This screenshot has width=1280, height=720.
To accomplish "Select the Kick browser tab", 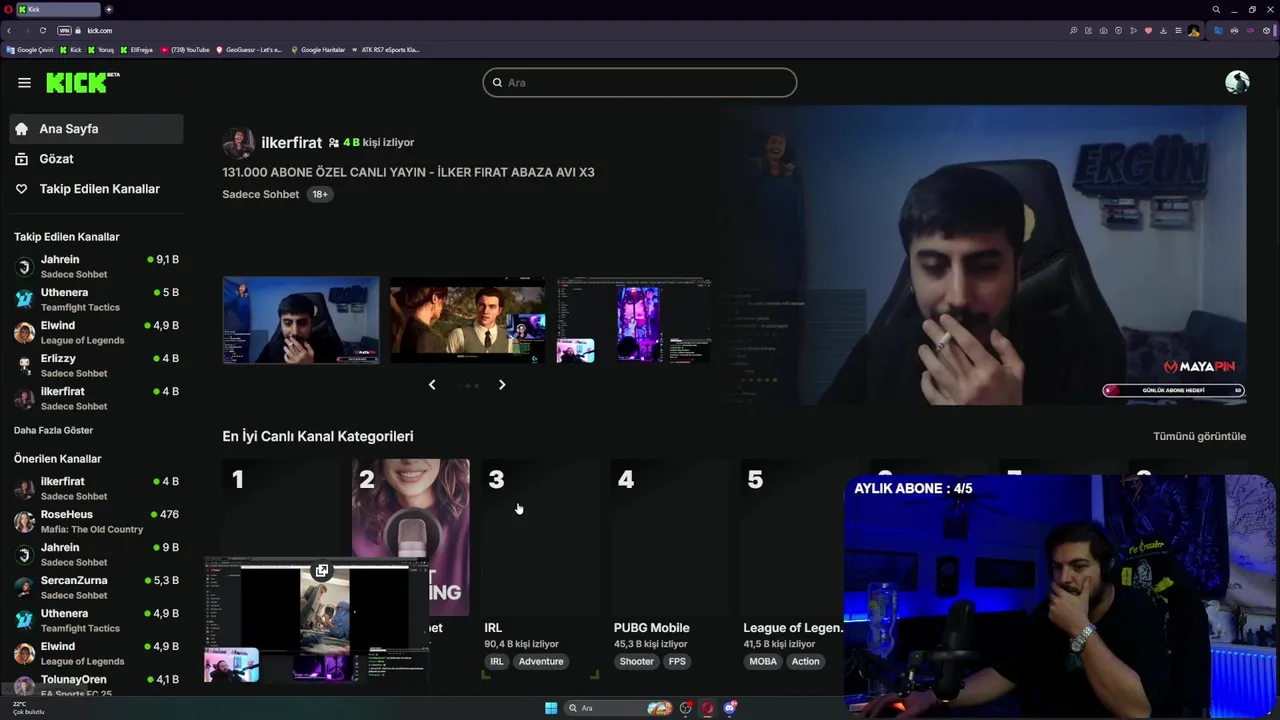I will coord(59,9).
